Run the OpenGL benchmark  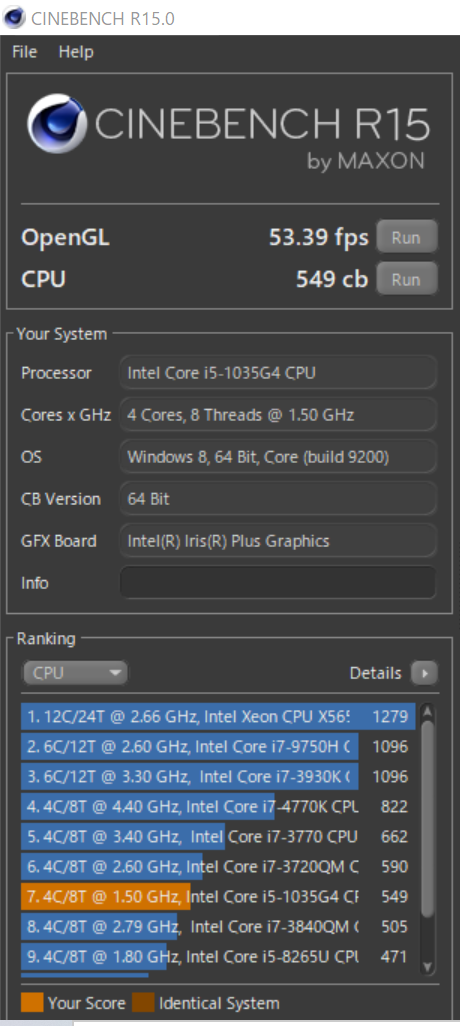tap(406, 237)
